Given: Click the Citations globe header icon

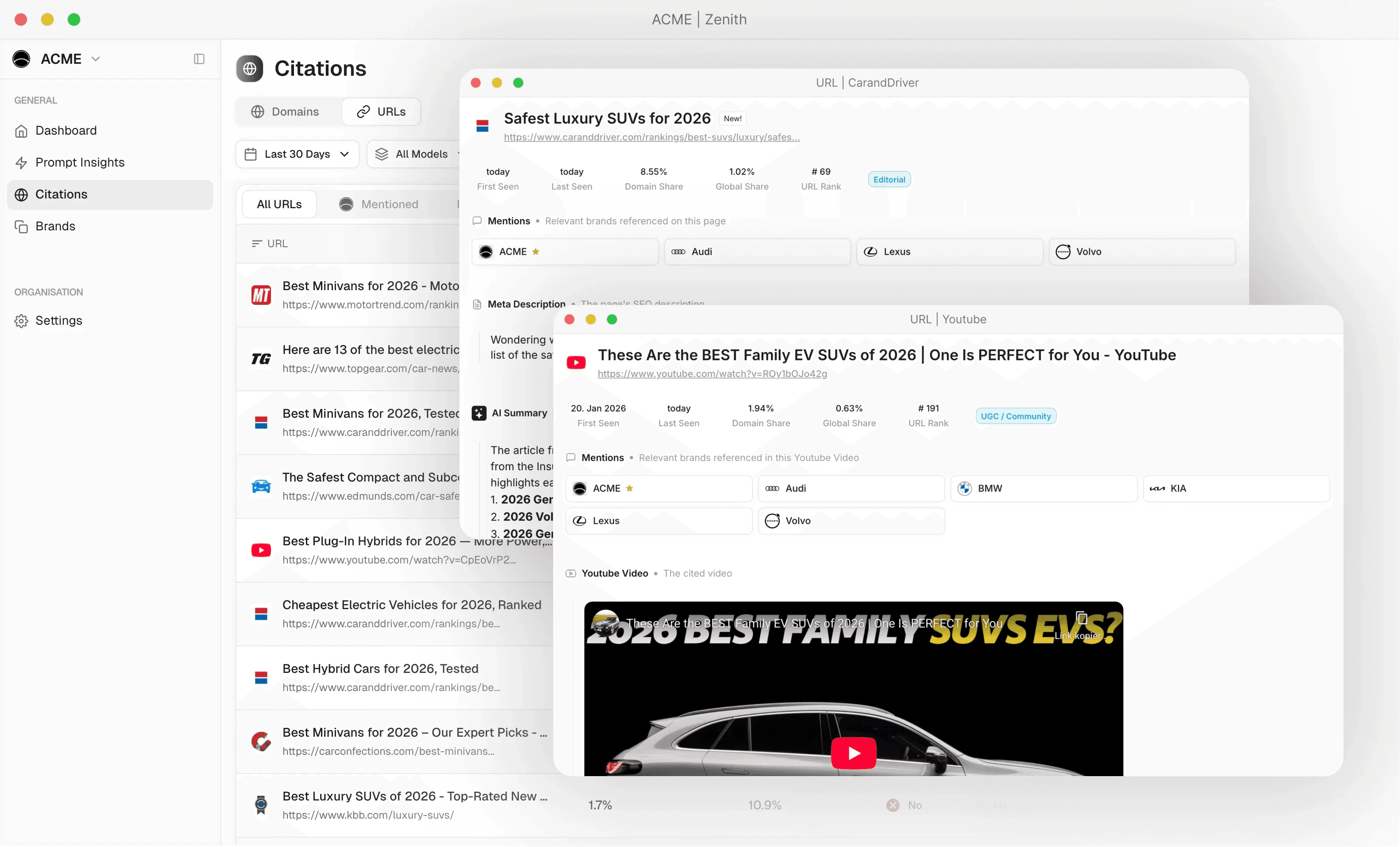Looking at the screenshot, I should [249, 69].
